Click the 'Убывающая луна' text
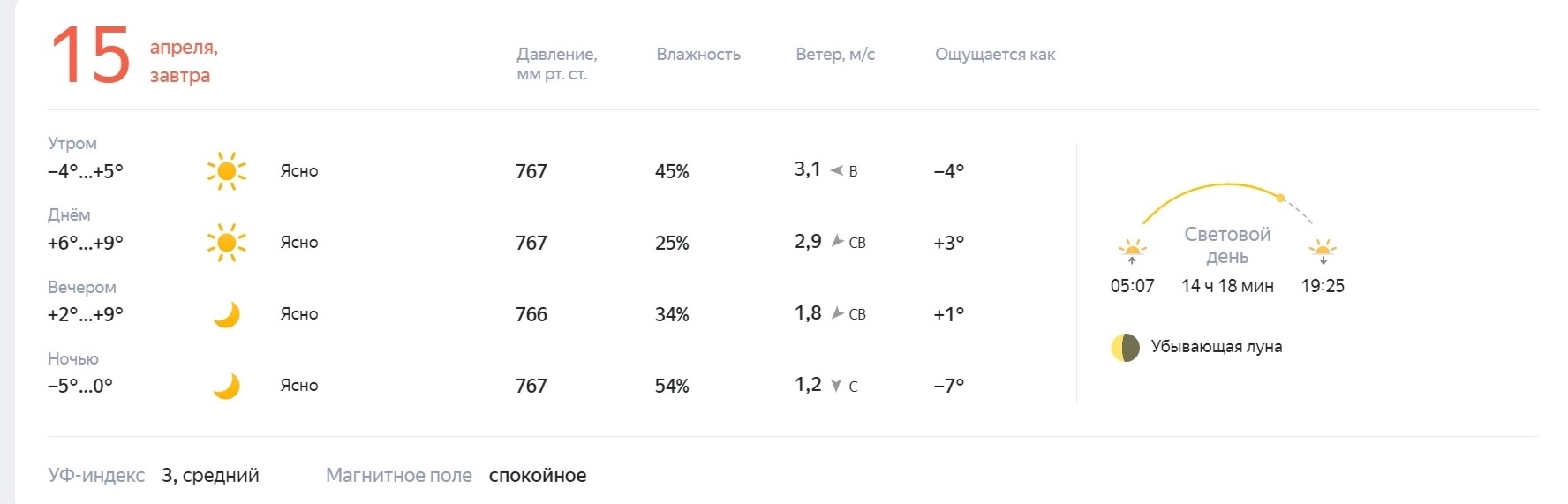Screen dimensions: 1568x504 (1217, 347)
